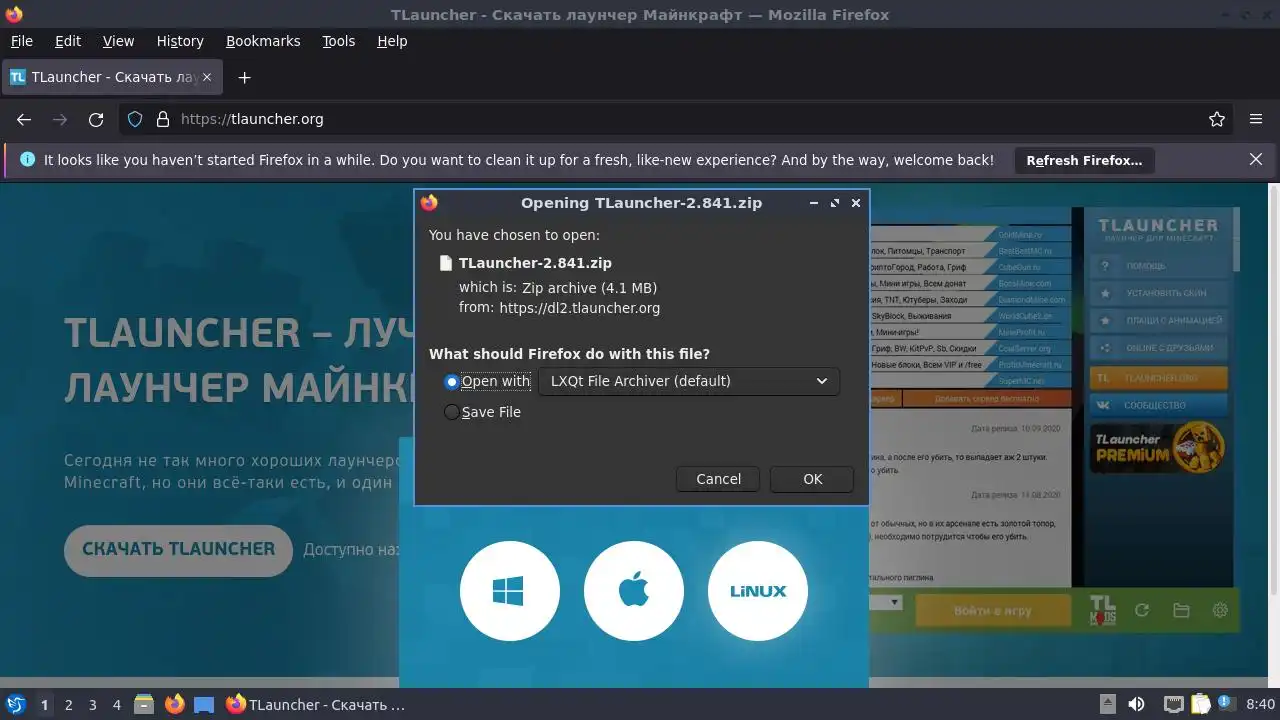Go back to the previous page

point(24,119)
